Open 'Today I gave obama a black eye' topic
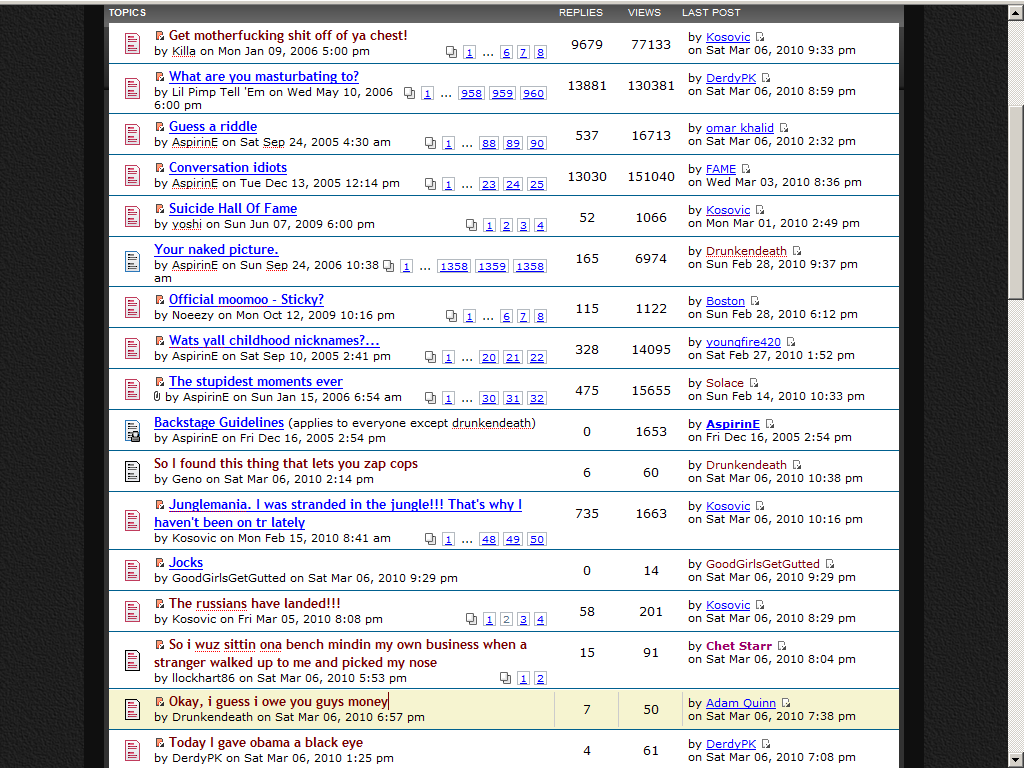This screenshot has width=1024, height=768. coord(265,743)
